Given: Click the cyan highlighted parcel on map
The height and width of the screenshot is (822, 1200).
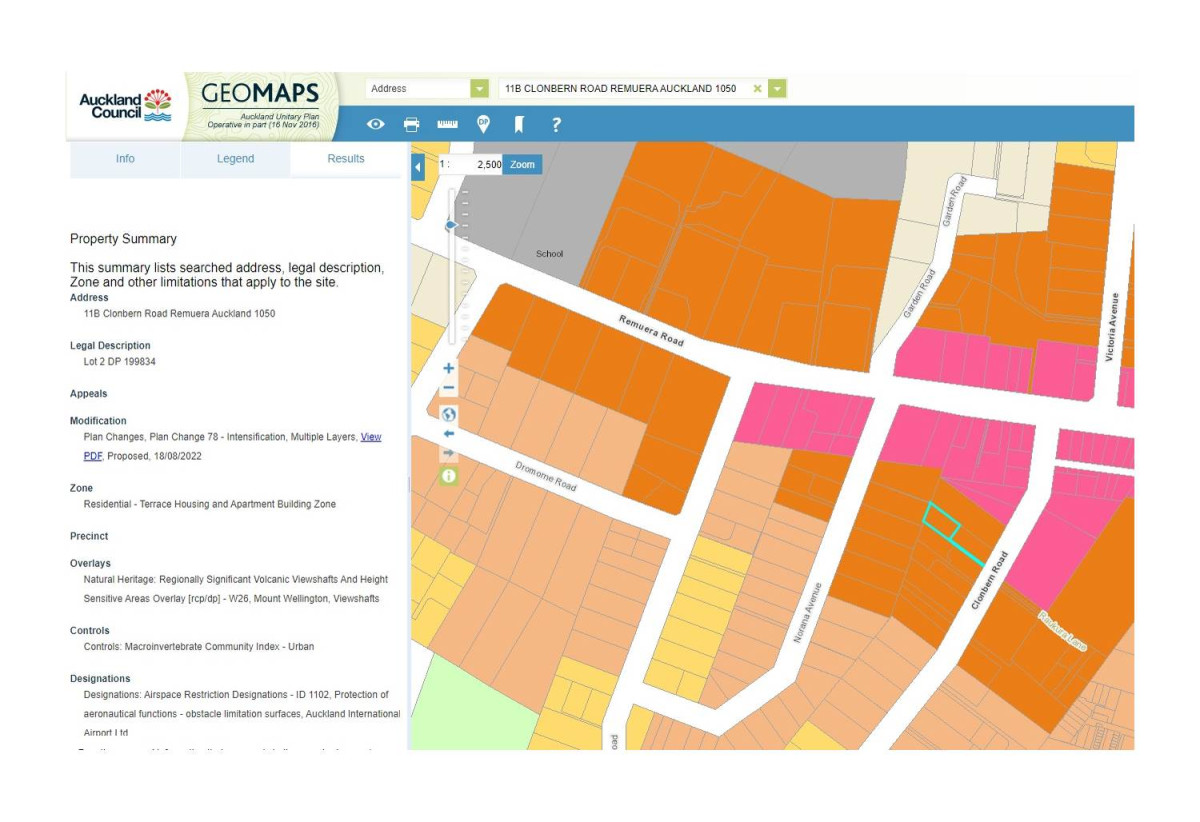Looking at the screenshot, I should pos(940,521).
